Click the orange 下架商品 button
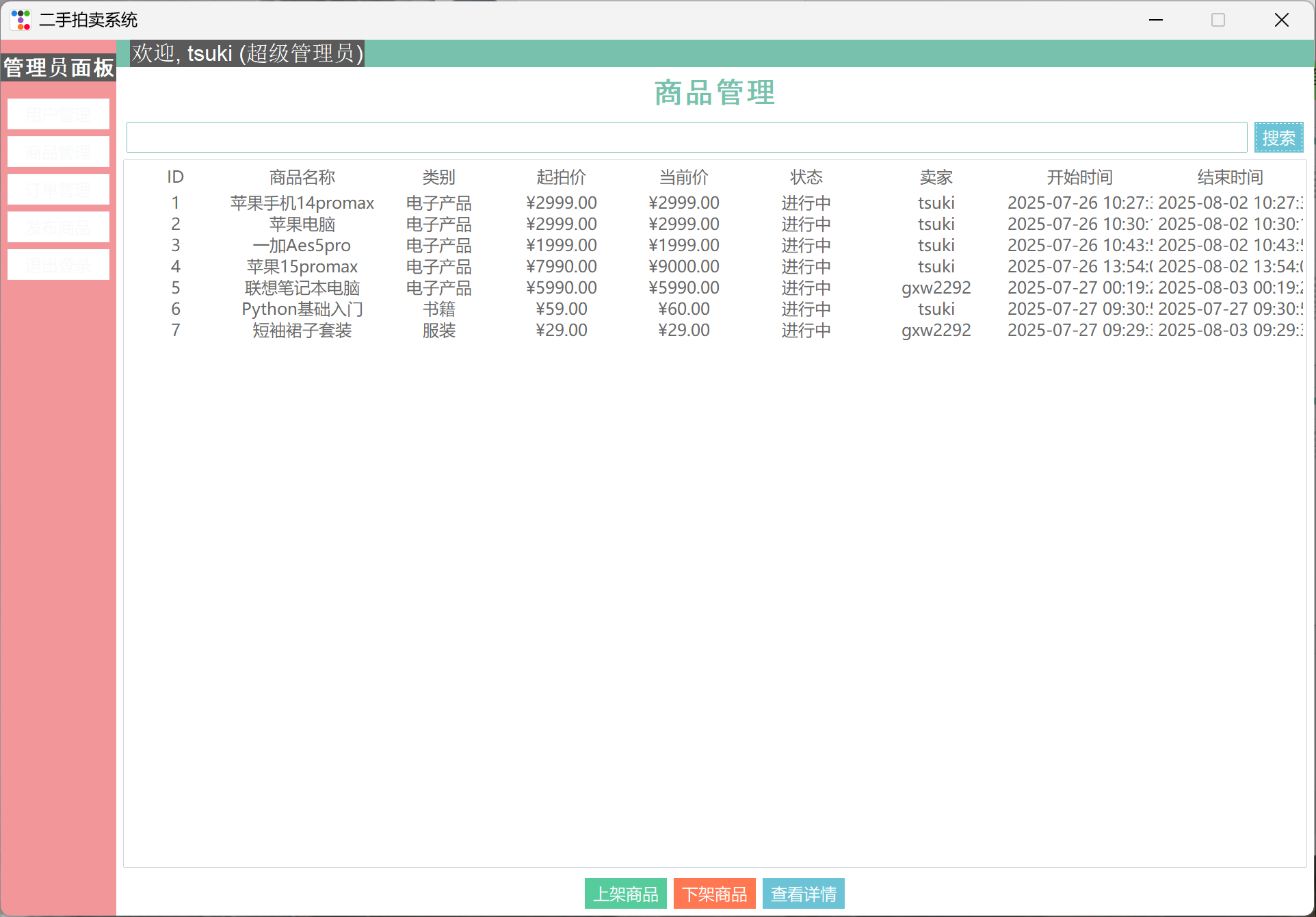This screenshot has width=1316, height=917. click(x=714, y=893)
